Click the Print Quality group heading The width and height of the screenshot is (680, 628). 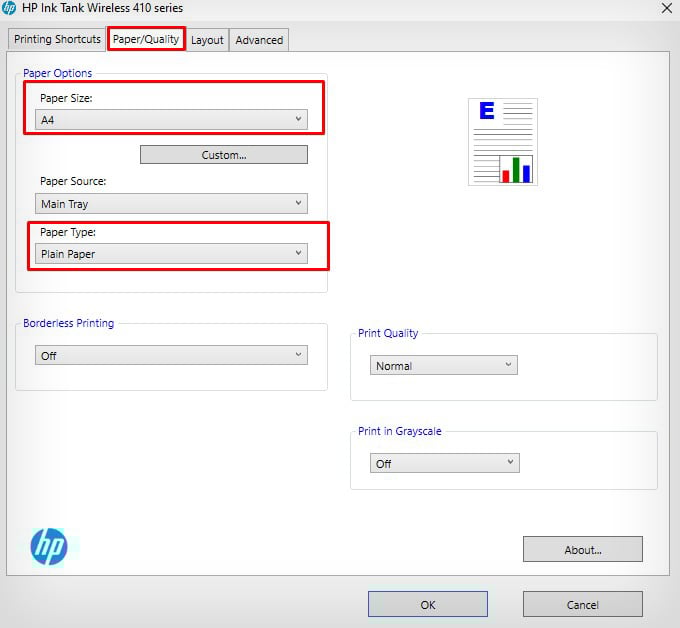pyautogui.click(x=388, y=333)
